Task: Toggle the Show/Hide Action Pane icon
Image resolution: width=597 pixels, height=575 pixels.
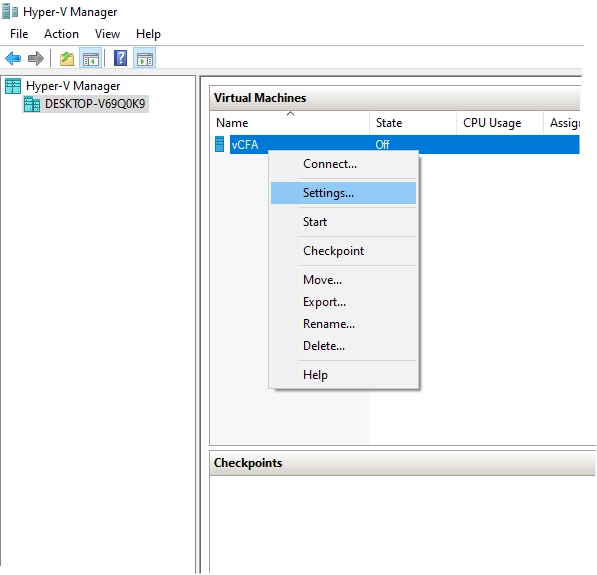Action: (x=145, y=59)
